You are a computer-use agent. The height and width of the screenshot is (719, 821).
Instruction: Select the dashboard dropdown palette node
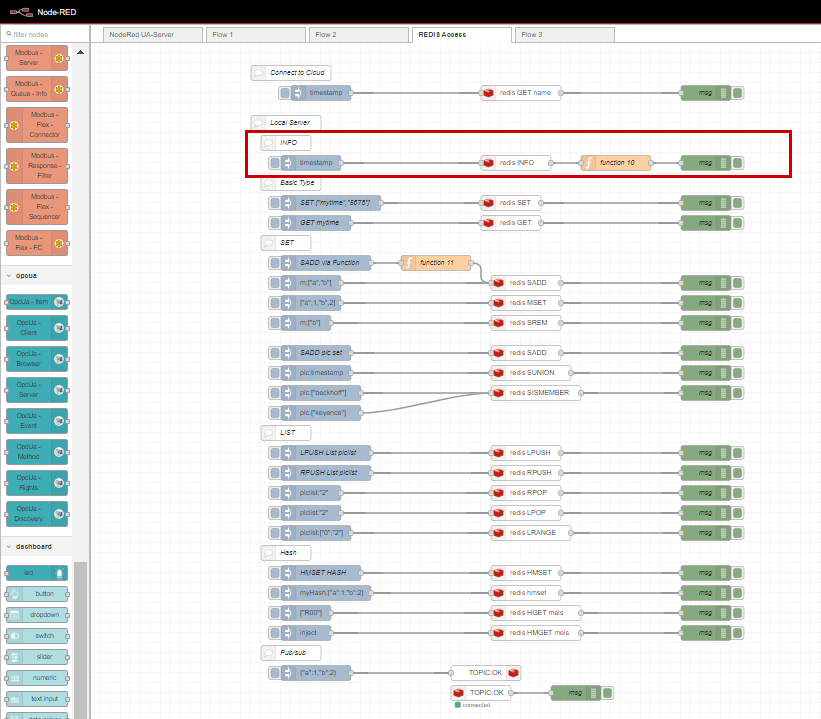click(x=37, y=615)
